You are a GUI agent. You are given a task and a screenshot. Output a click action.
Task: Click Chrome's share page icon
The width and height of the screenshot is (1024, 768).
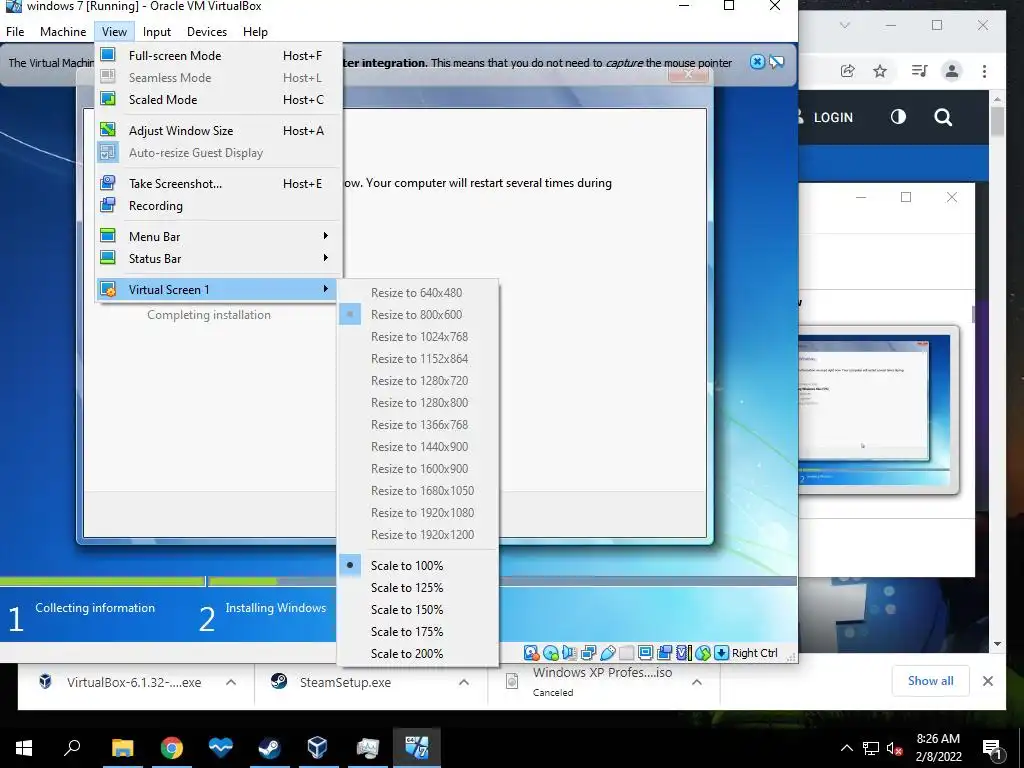[x=847, y=71]
